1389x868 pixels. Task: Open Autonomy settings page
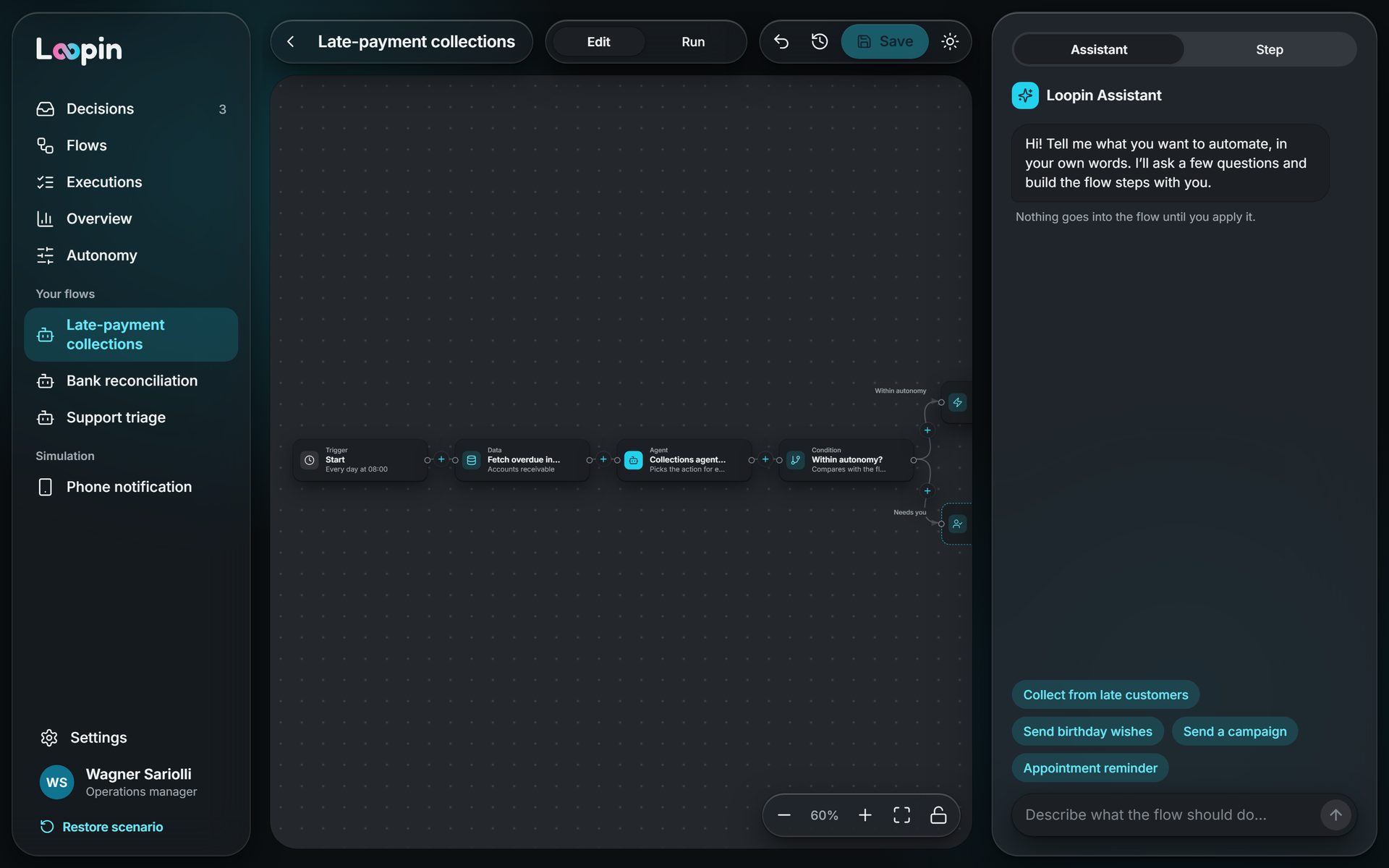tap(131, 255)
